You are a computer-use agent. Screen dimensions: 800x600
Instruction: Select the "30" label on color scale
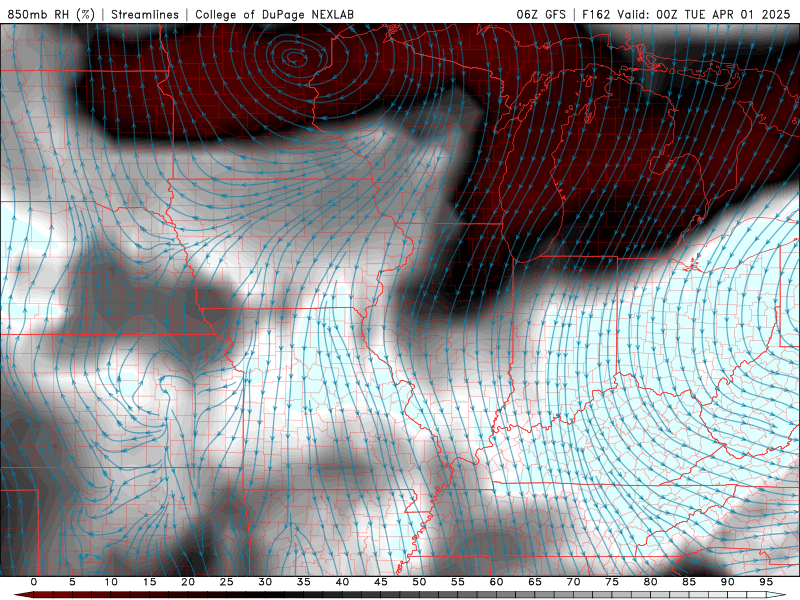265,582
